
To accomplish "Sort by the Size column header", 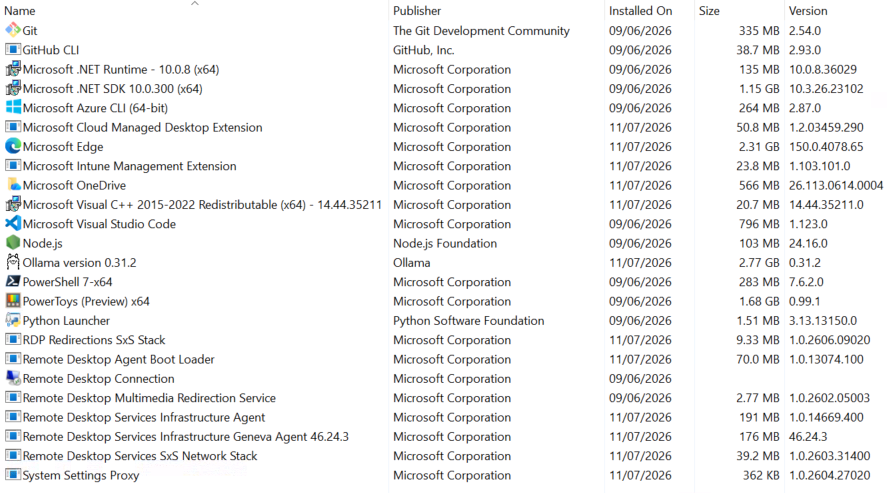I will 709,11.
